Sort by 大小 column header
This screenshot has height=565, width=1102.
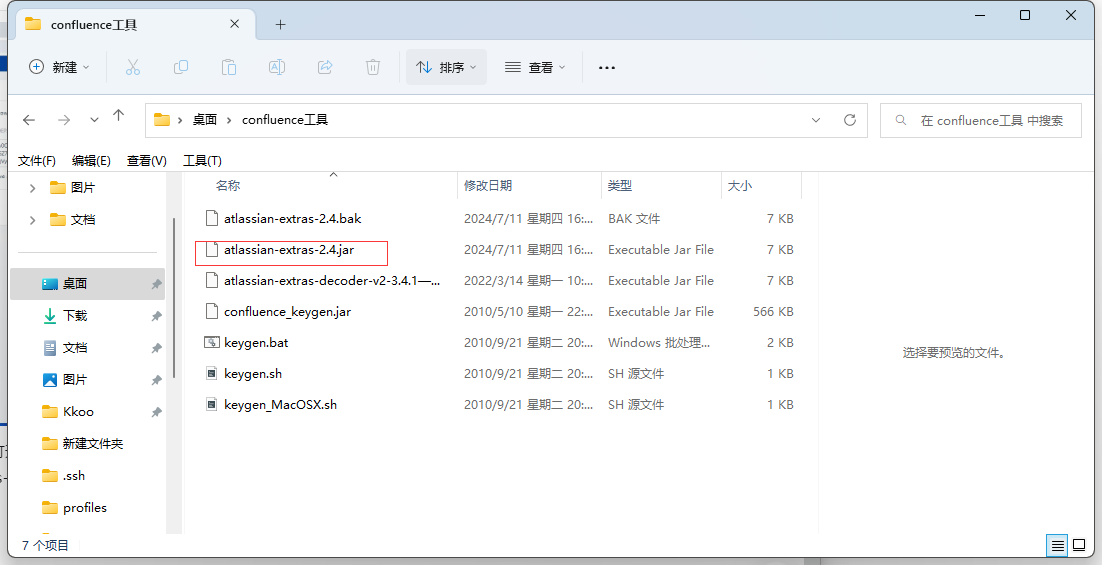point(739,186)
